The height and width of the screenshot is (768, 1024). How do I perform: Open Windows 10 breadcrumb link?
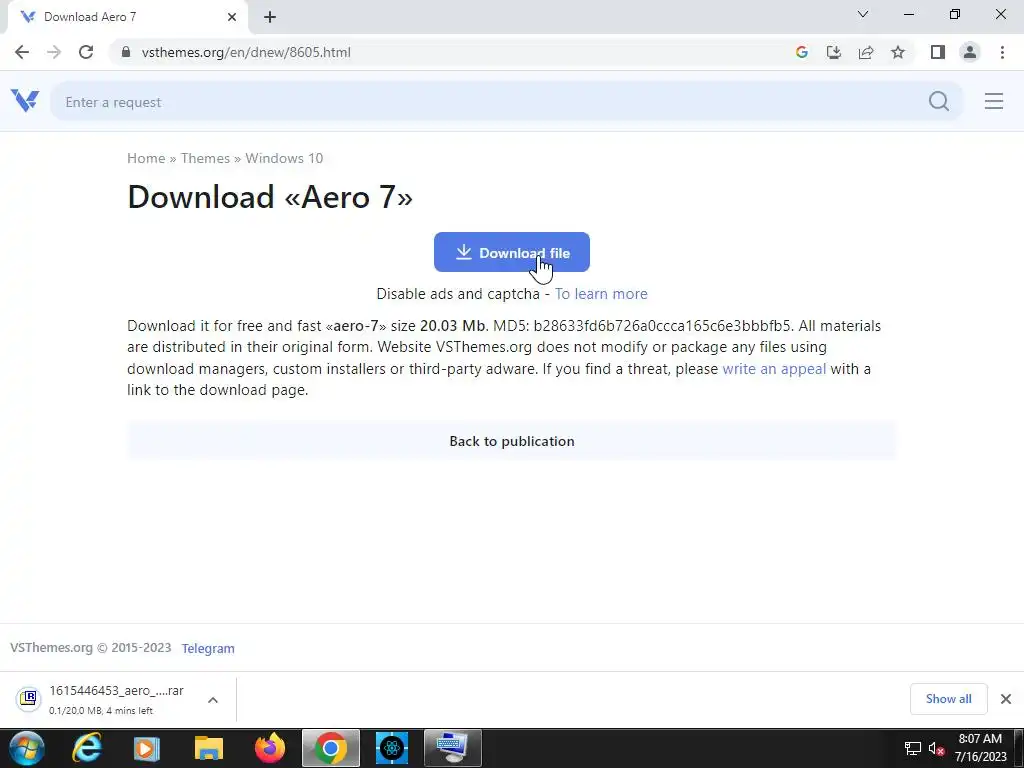point(284,158)
